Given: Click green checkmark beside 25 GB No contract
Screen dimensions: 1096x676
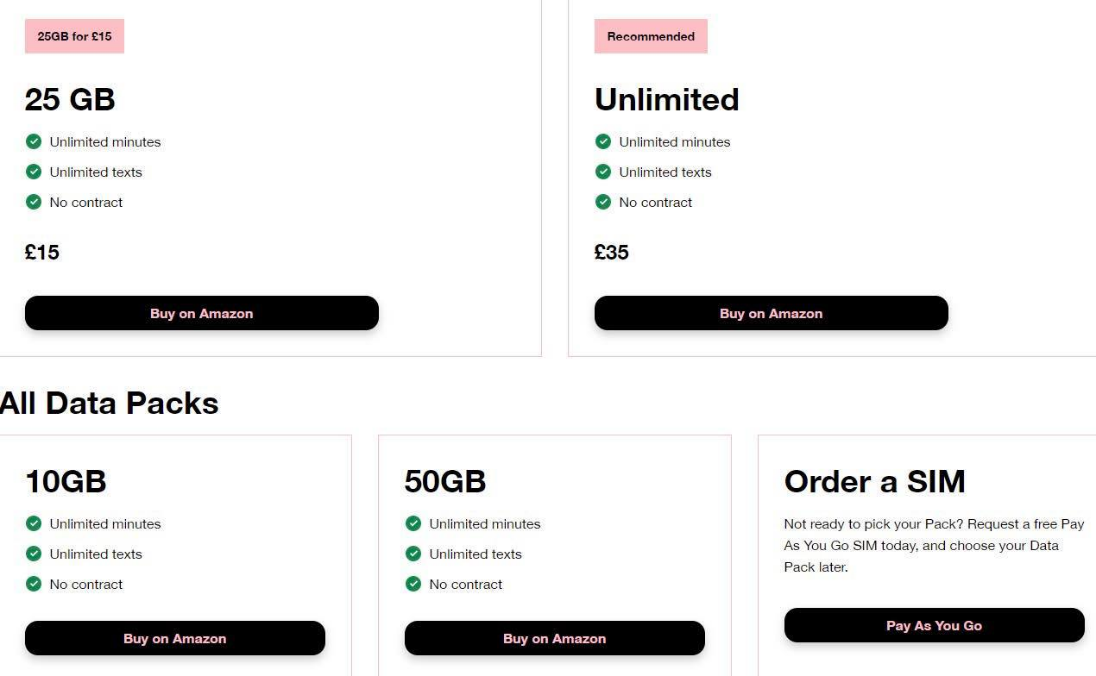Looking at the screenshot, I should 34,202.
